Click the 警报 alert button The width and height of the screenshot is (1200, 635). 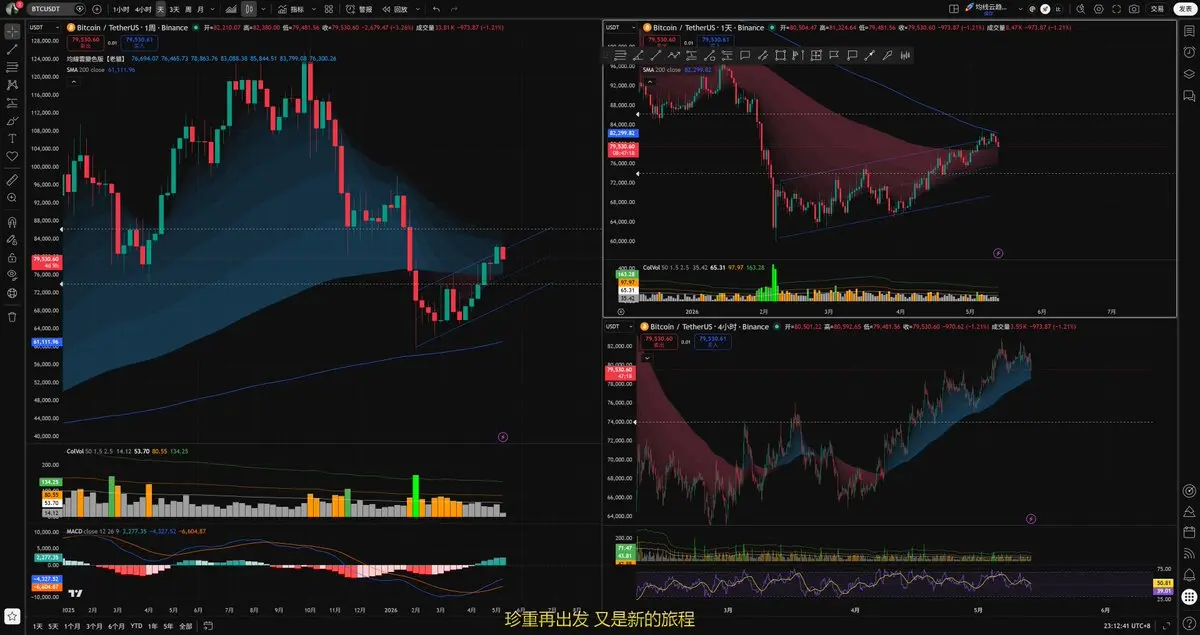359,9
